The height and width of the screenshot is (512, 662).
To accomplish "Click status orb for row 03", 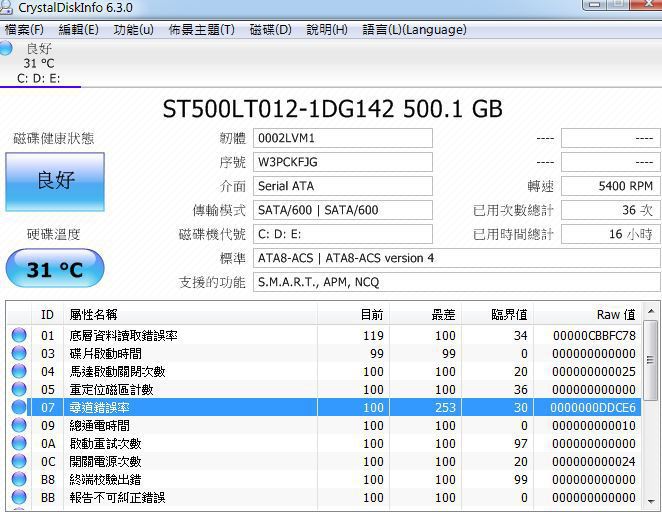I will point(19,353).
